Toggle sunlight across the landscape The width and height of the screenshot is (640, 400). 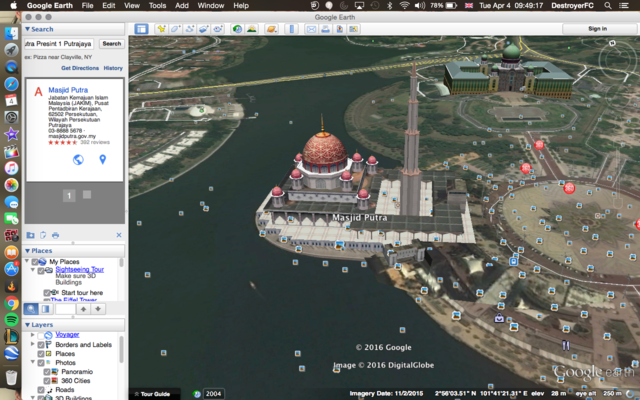pyautogui.click(x=252, y=29)
